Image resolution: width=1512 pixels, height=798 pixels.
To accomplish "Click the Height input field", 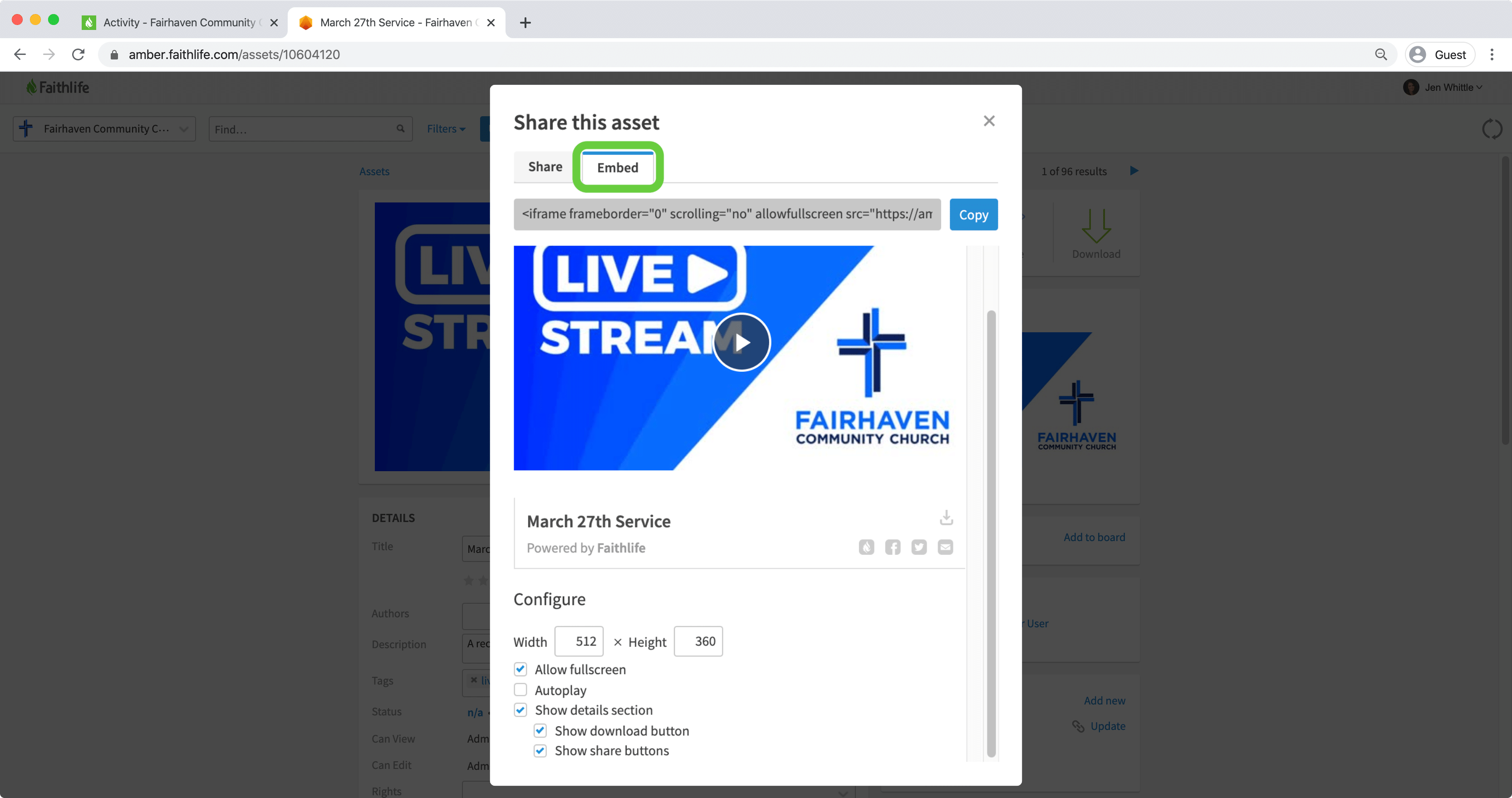I will 698,641.
